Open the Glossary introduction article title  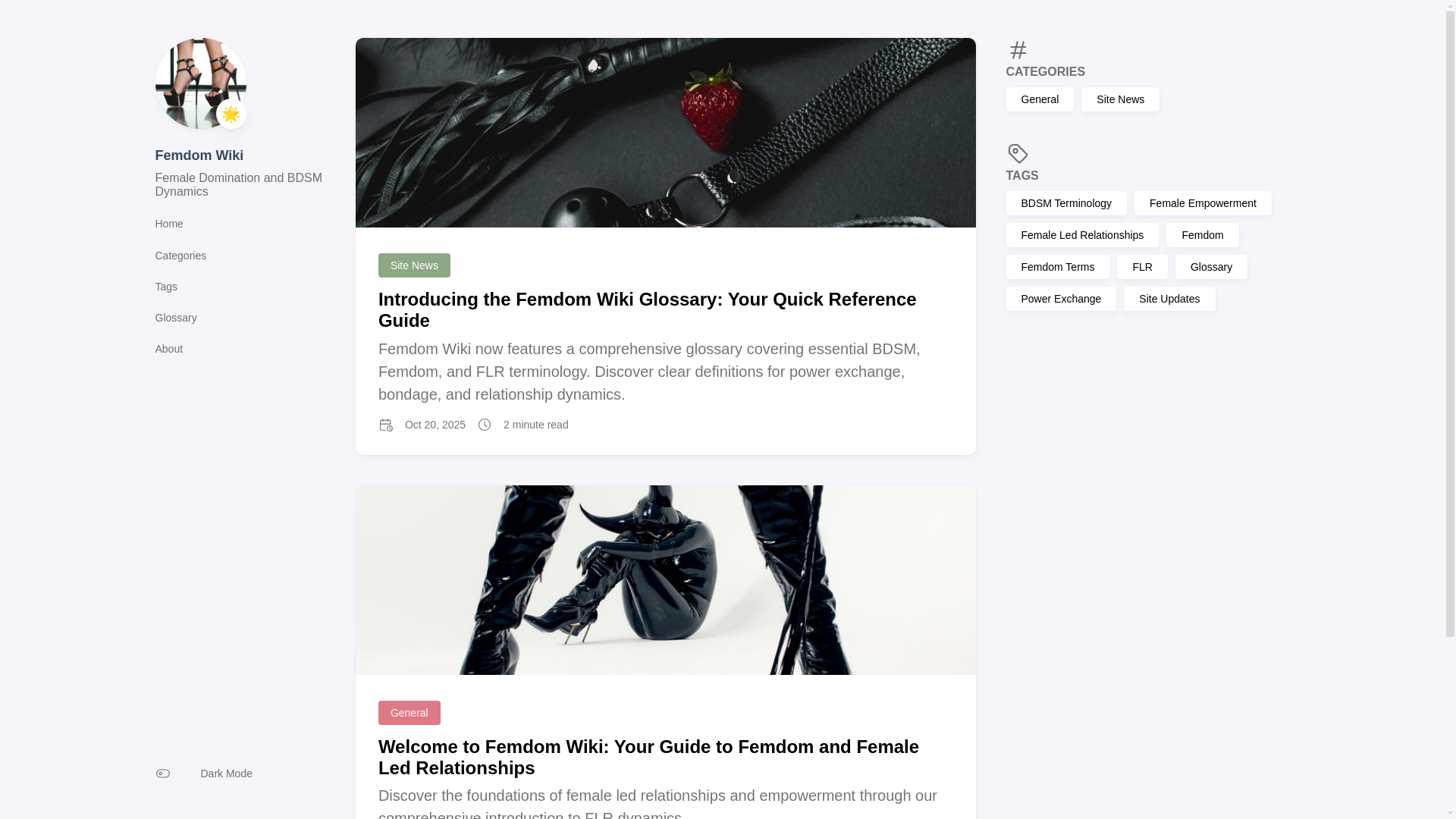[647, 309]
